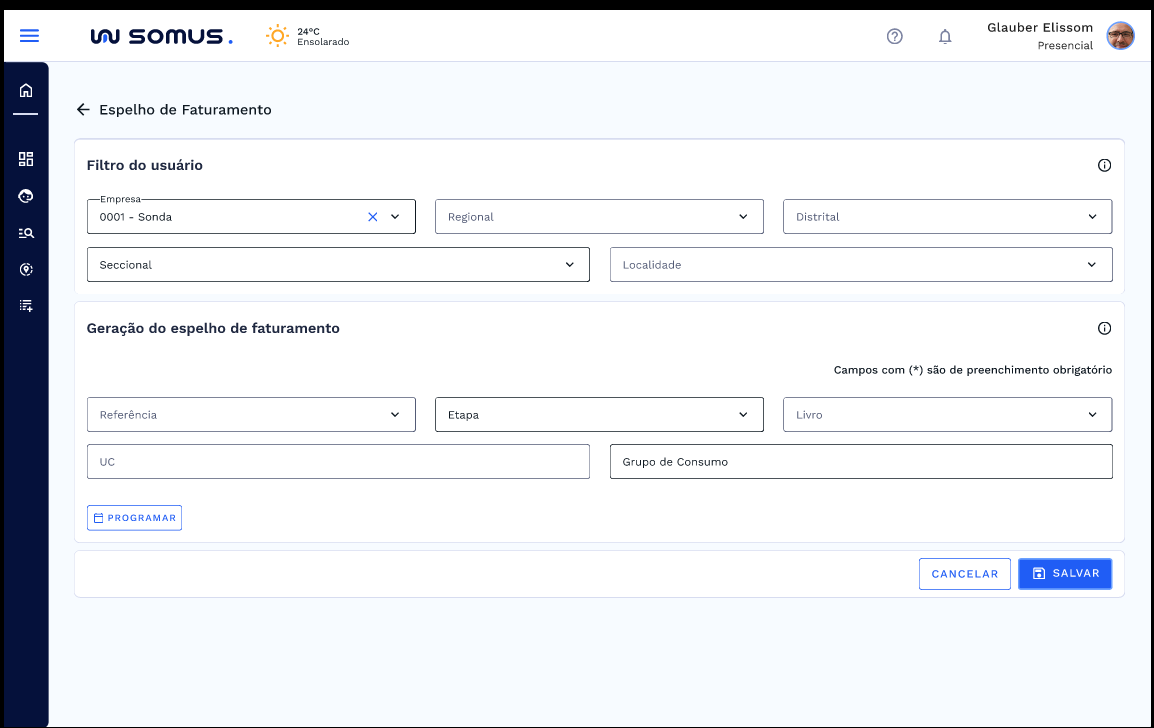Open the Livro dropdown

[1091, 415]
